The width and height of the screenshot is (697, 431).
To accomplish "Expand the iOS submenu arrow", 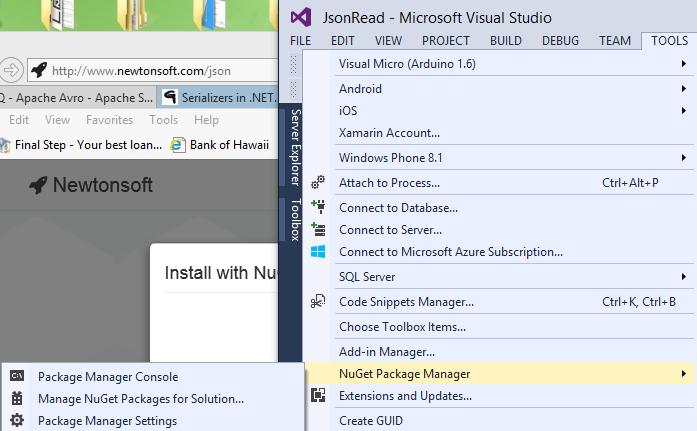I will point(684,110).
